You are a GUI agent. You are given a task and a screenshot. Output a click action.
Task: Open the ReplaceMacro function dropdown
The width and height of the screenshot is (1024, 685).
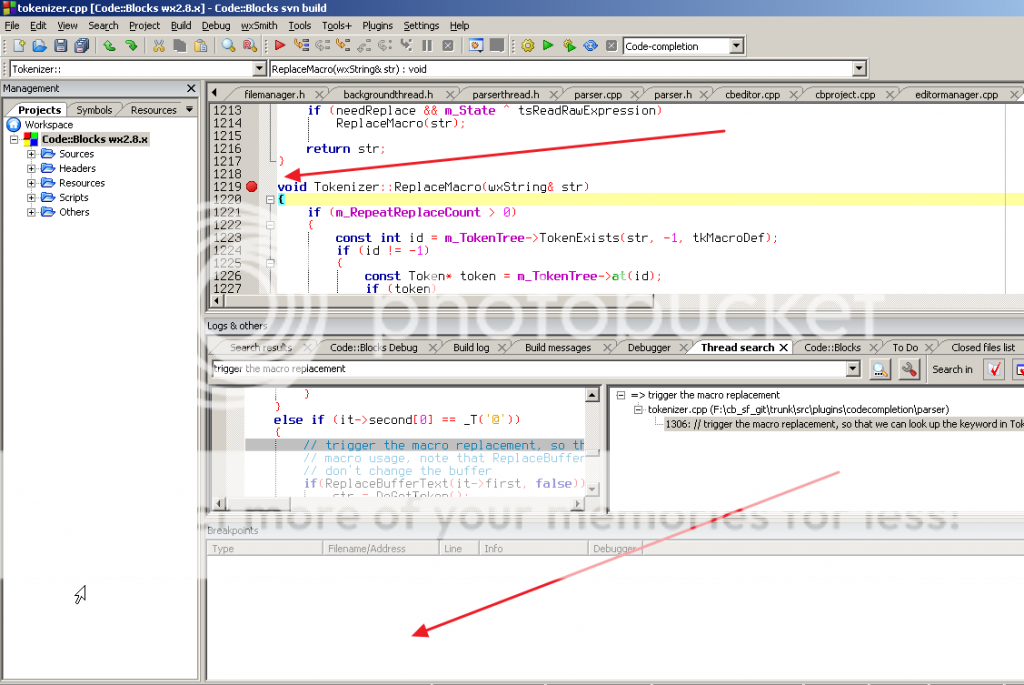coord(859,69)
